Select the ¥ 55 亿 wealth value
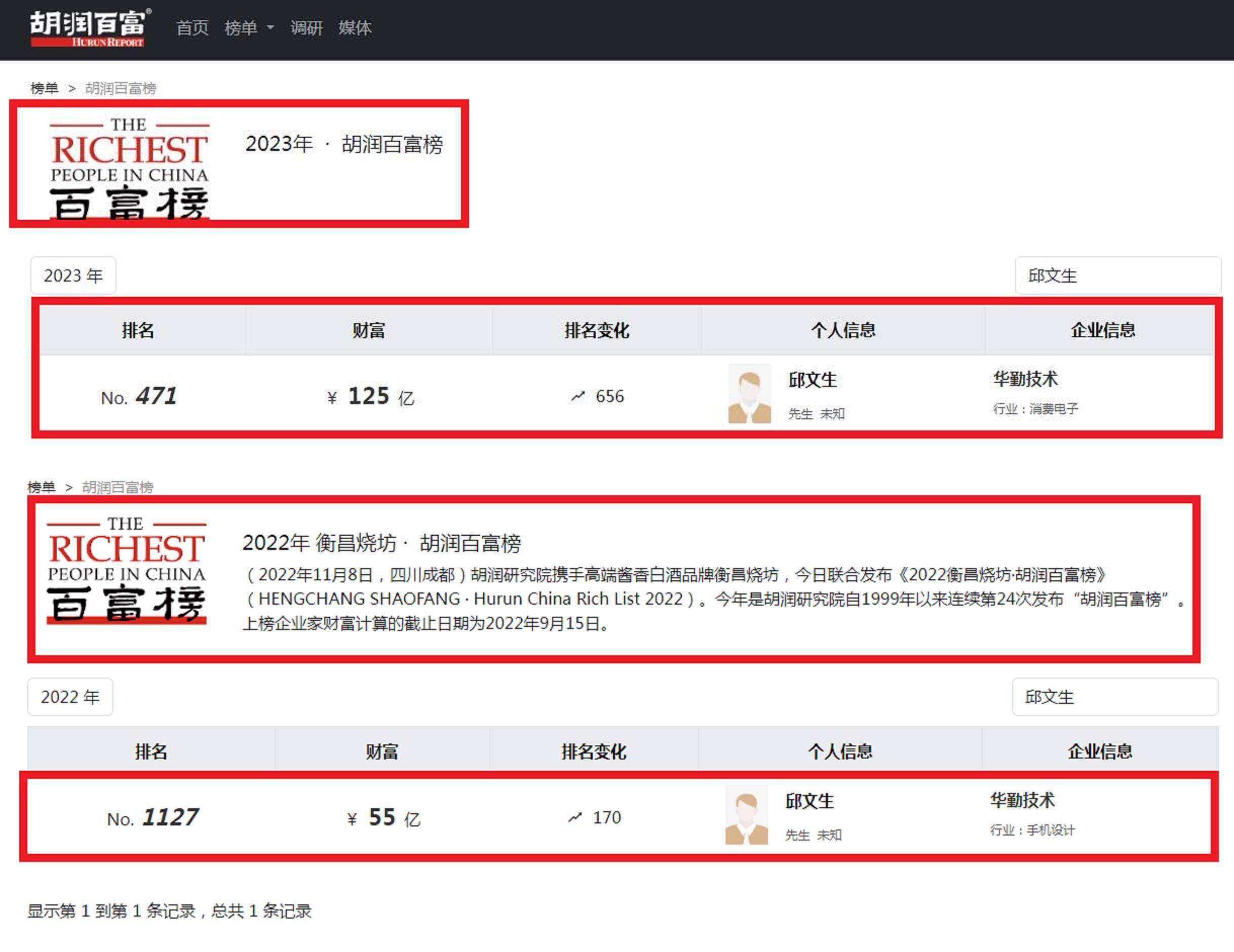This screenshot has width=1234, height=952. point(383,817)
